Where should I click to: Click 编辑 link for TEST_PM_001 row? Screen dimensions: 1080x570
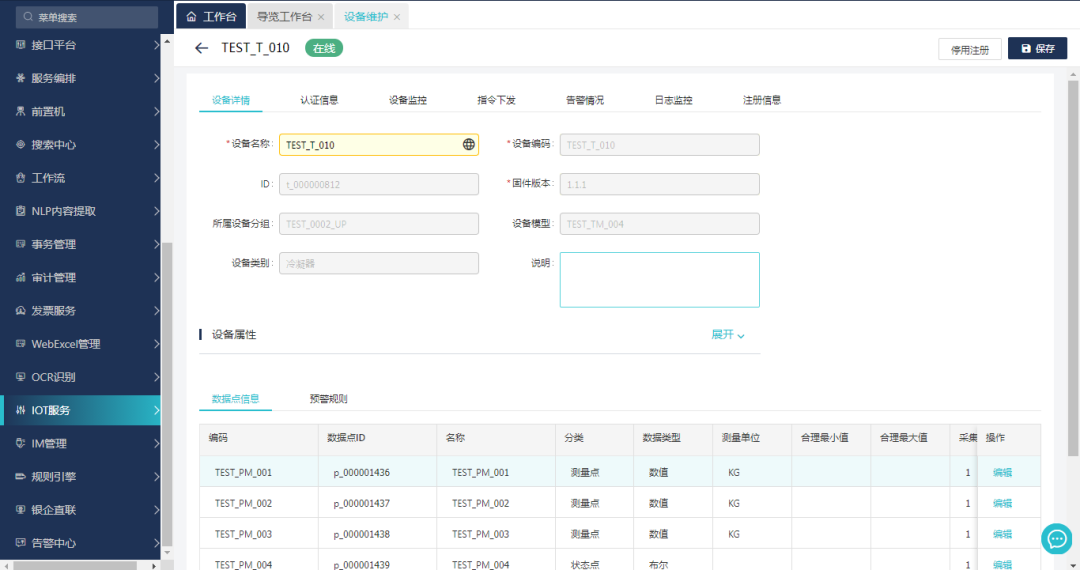click(1002, 473)
